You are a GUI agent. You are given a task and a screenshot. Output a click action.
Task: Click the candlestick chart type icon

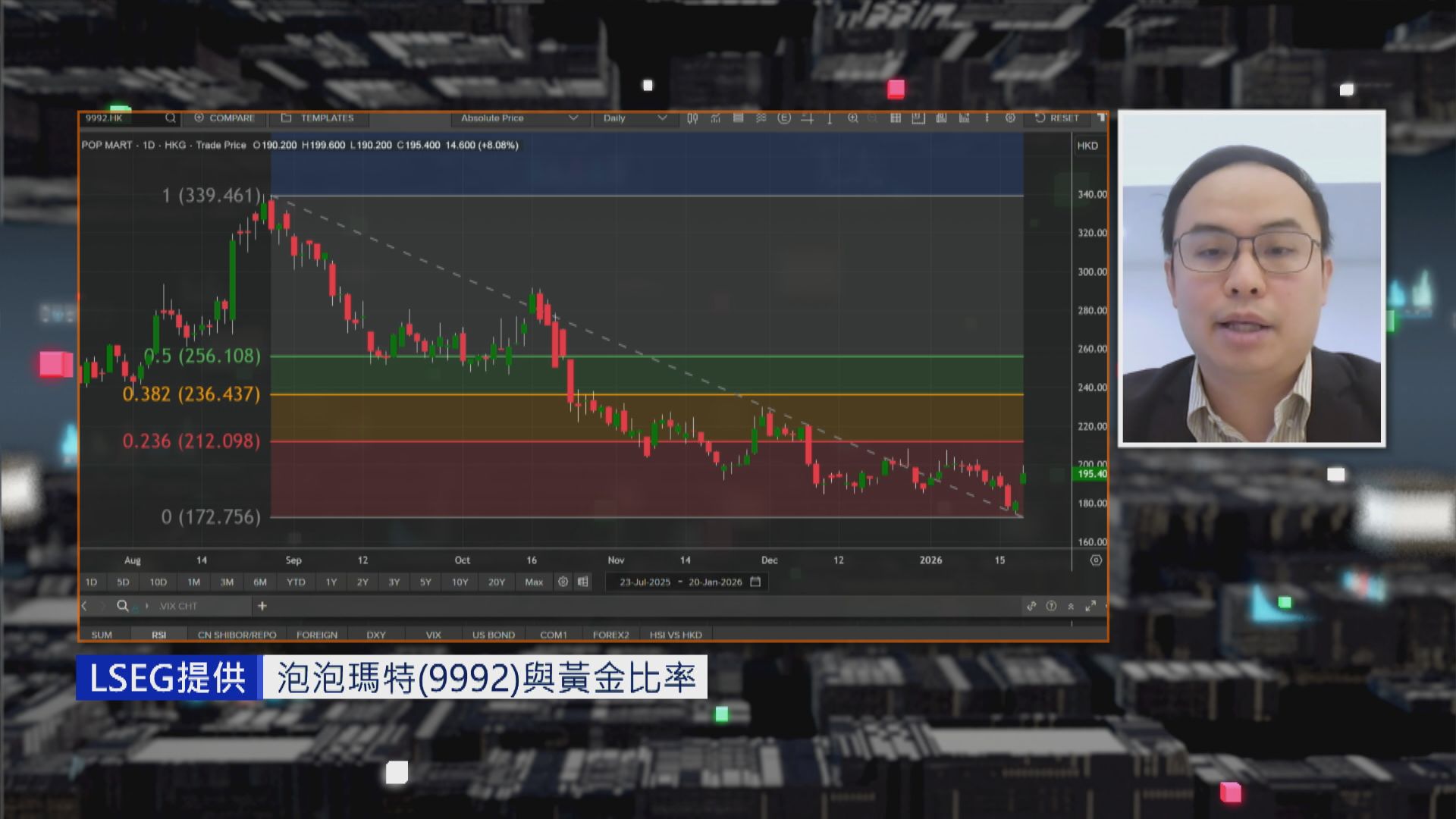click(x=692, y=118)
